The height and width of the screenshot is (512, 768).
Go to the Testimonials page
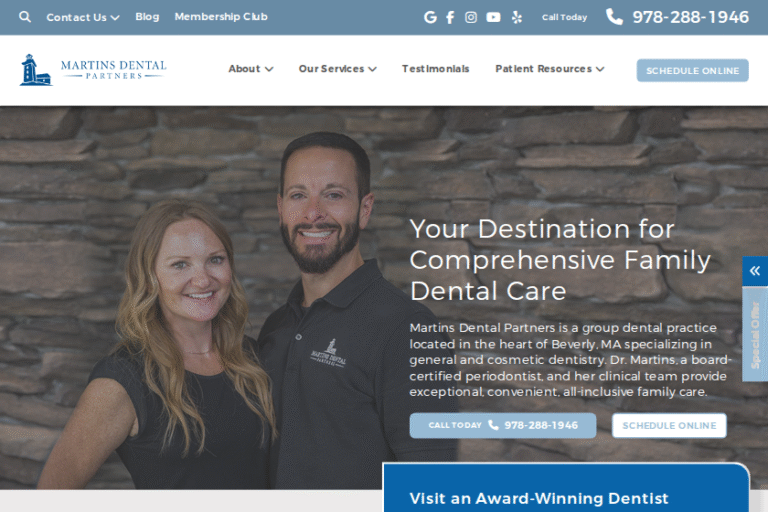click(x=435, y=69)
